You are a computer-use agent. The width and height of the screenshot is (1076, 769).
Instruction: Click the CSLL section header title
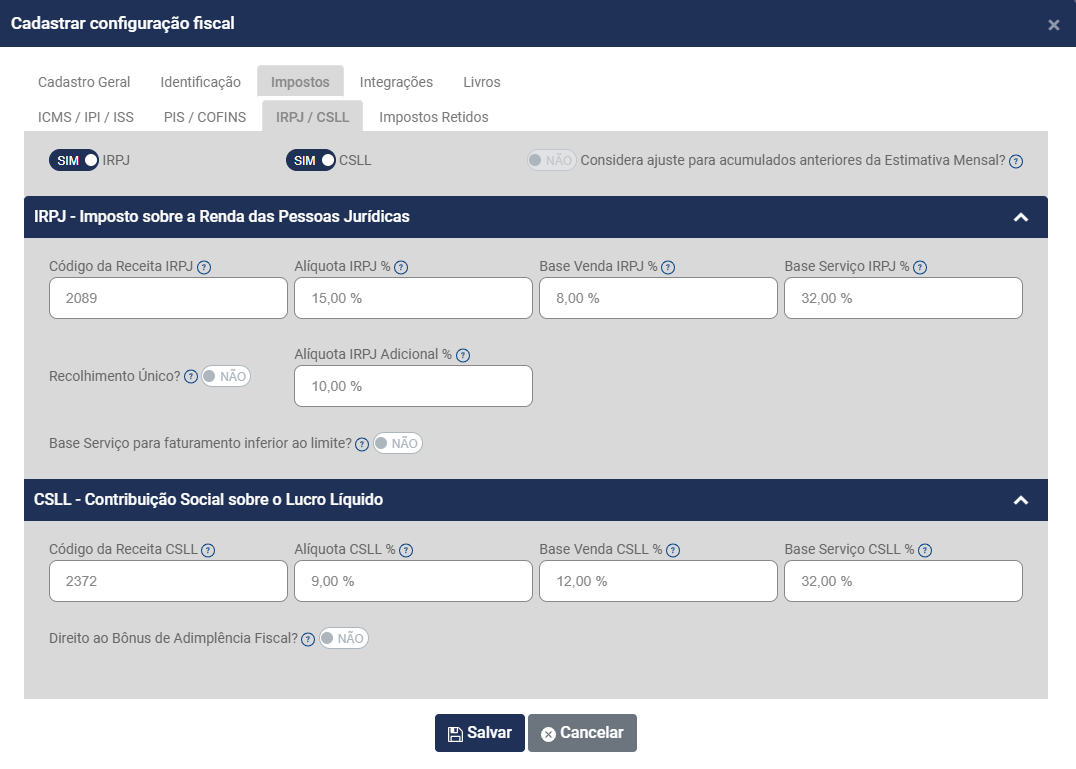(x=209, y=499)
